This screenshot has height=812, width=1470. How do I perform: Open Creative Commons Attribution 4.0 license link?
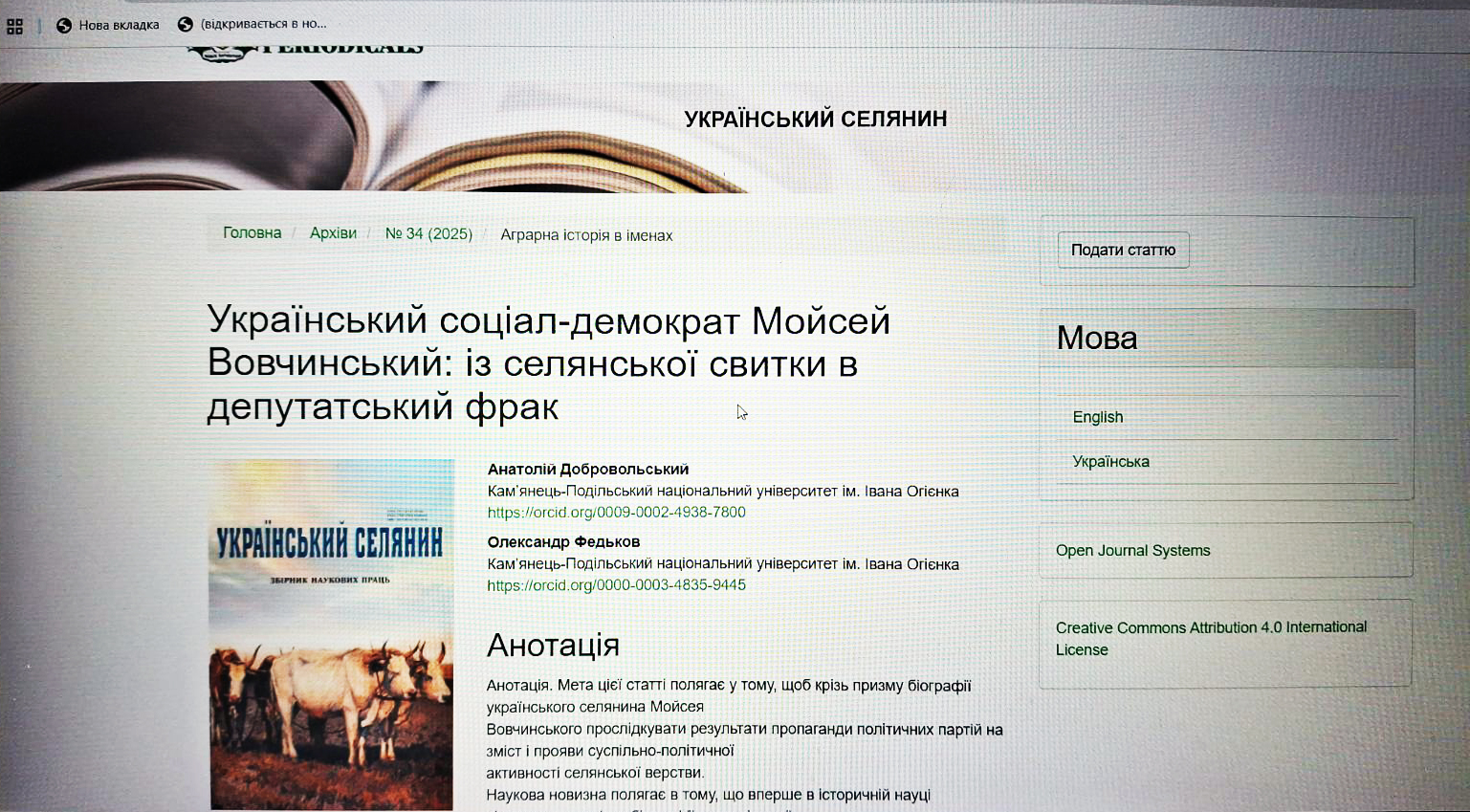click(1210, 638)
